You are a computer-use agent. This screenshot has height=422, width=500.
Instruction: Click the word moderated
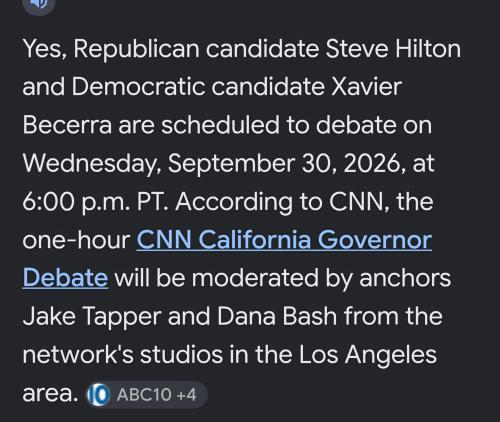tap(255, 278)
